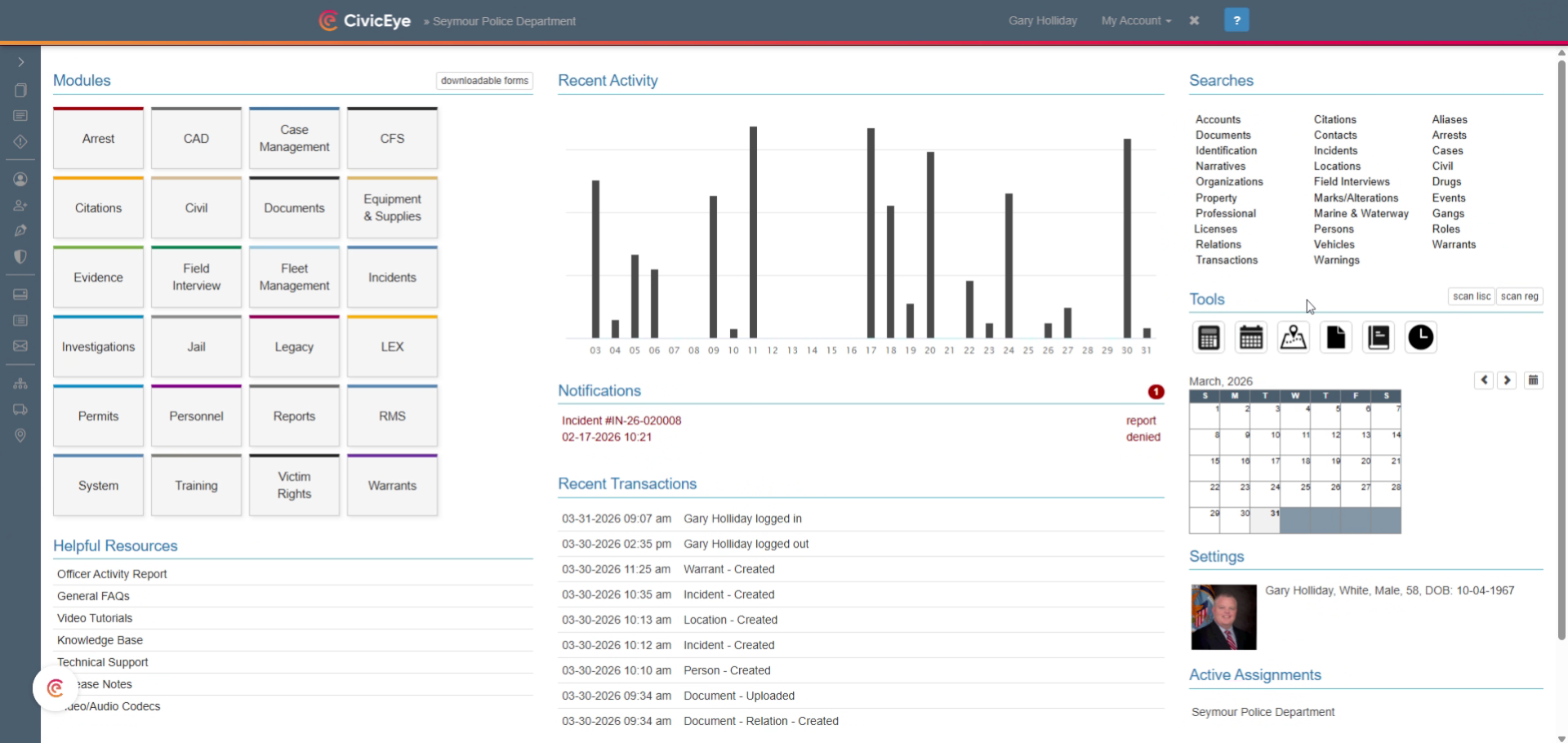
Task: Open the CAD module tile
Action: click(196, 138)
